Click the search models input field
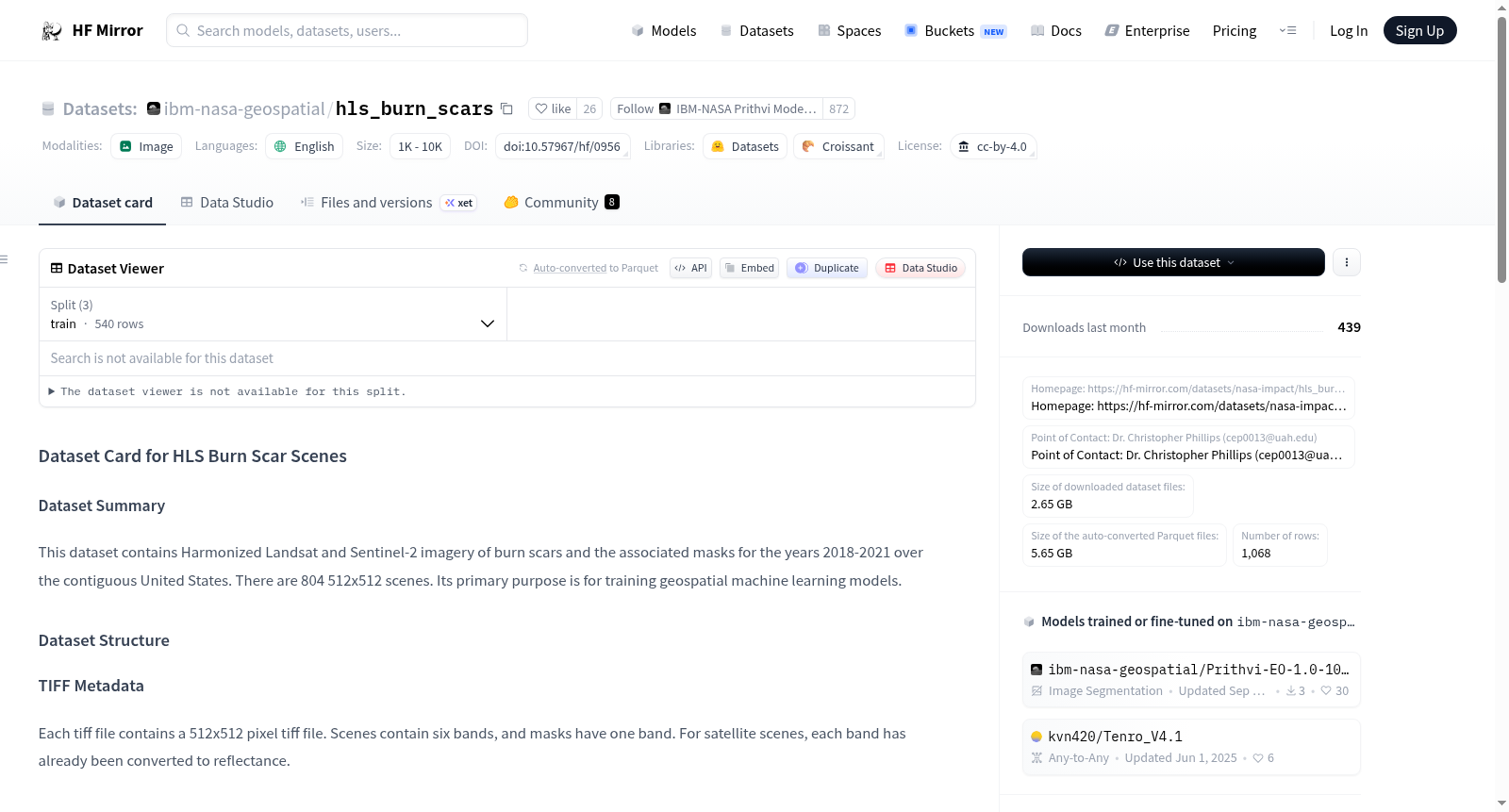 click(347, 30)
